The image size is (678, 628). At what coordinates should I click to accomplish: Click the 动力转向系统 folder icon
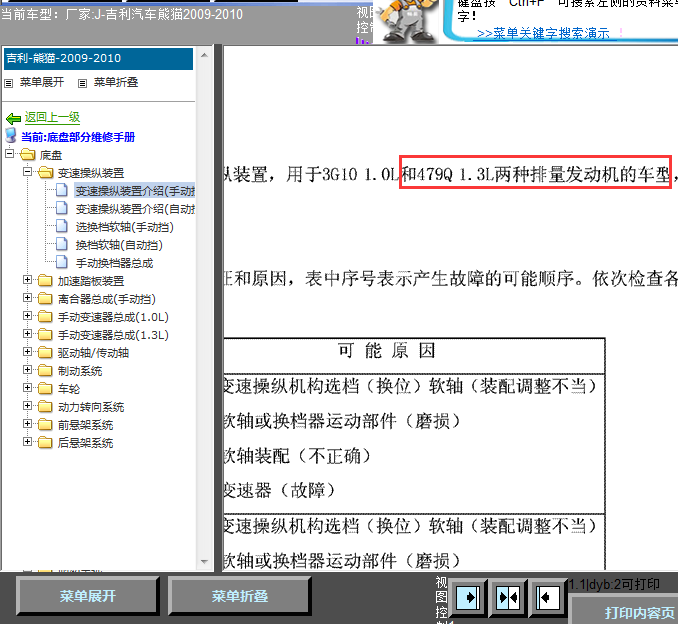point(45,407)
